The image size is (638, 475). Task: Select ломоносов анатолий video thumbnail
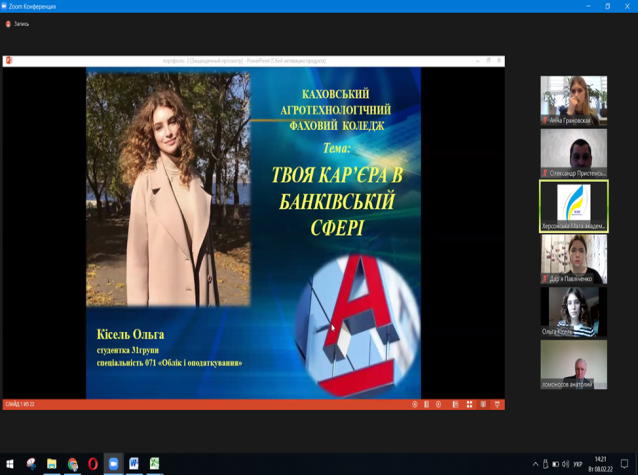pyautogui.click(x=574, y=365)
